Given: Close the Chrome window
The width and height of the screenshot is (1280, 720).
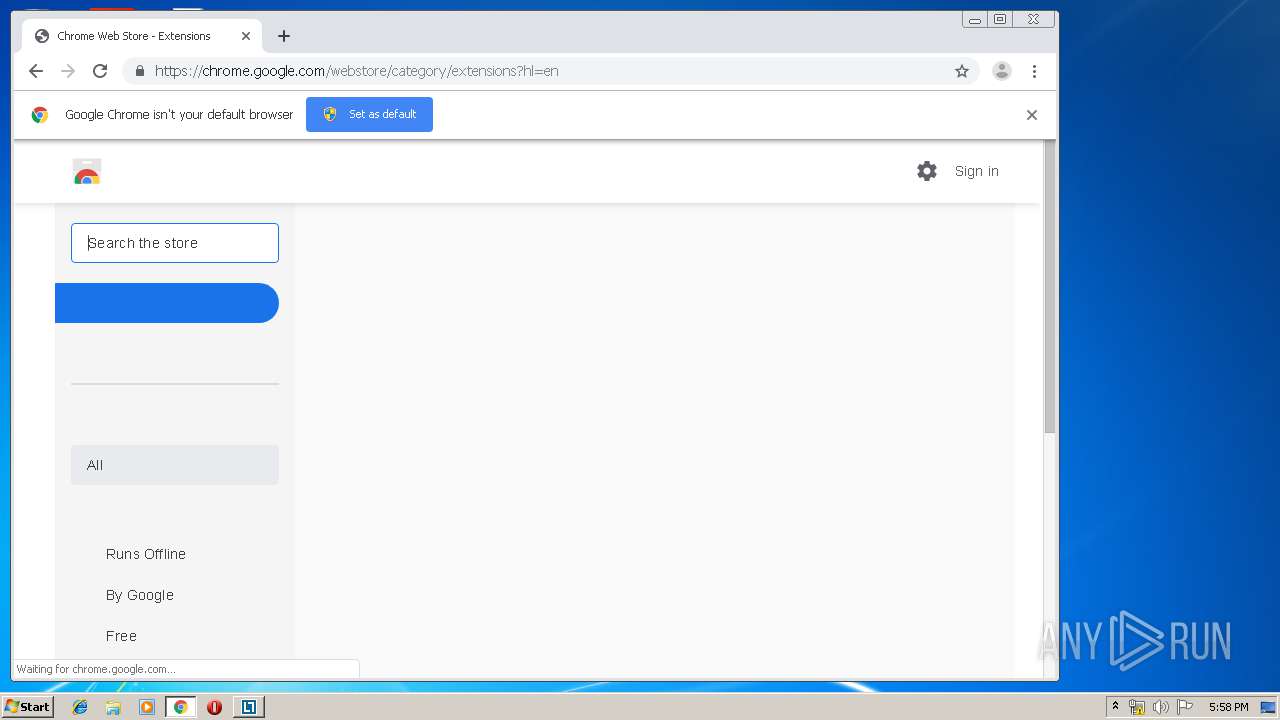Looking at the screenshot, I should pyautogui.click(x=1033, y=19).
